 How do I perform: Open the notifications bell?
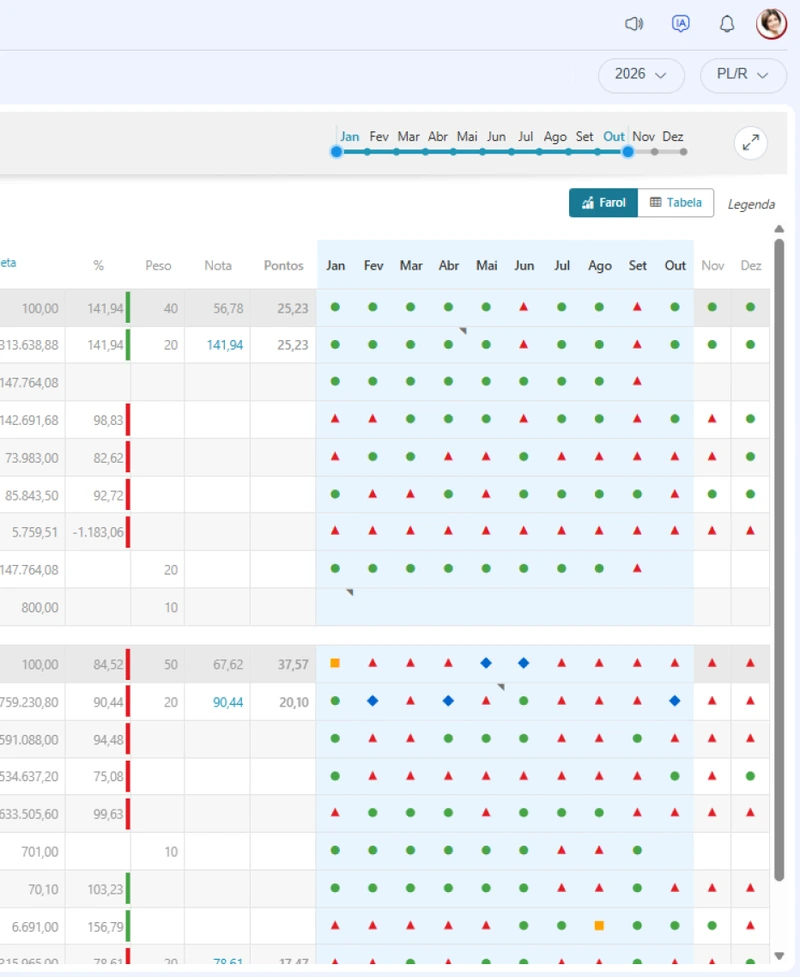[726, 24]
